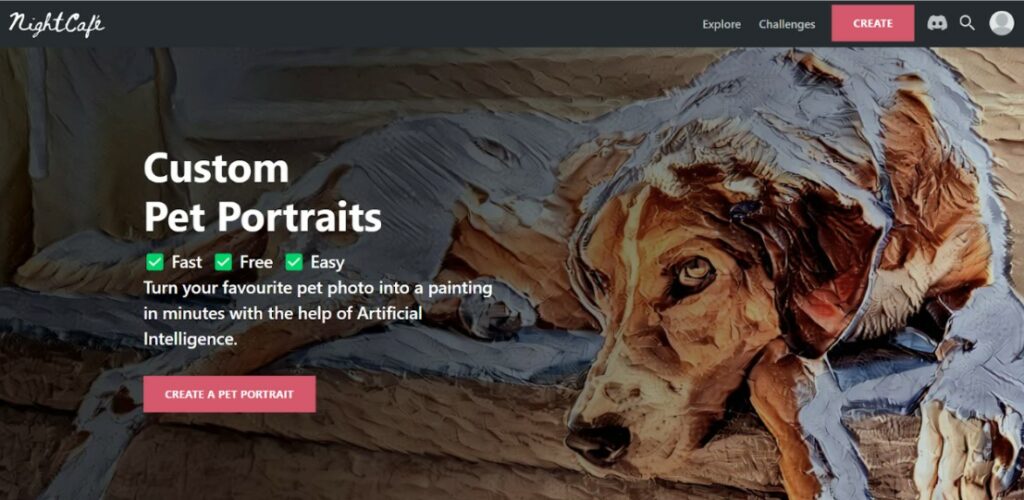The height and width of the screenshot is (500, 1024).
Task: Click the search magnifier icon
Action: pos(967,23)
